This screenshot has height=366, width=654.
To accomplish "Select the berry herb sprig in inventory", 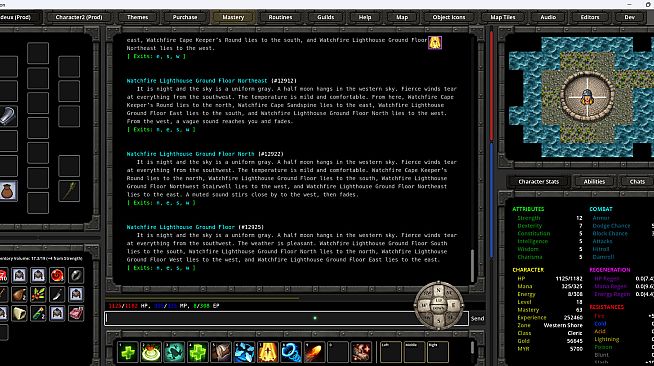I will (x=38, y=294).
